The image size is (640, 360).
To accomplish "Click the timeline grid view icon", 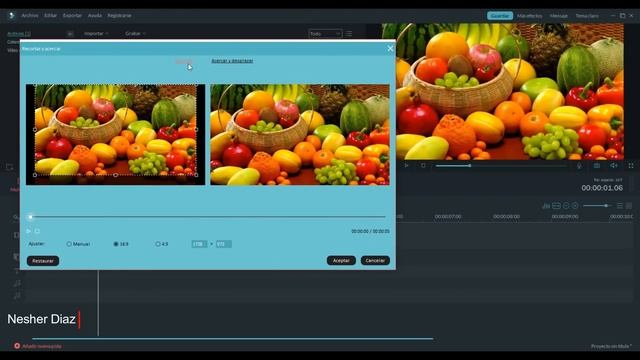I will click(x=629, y=206).
